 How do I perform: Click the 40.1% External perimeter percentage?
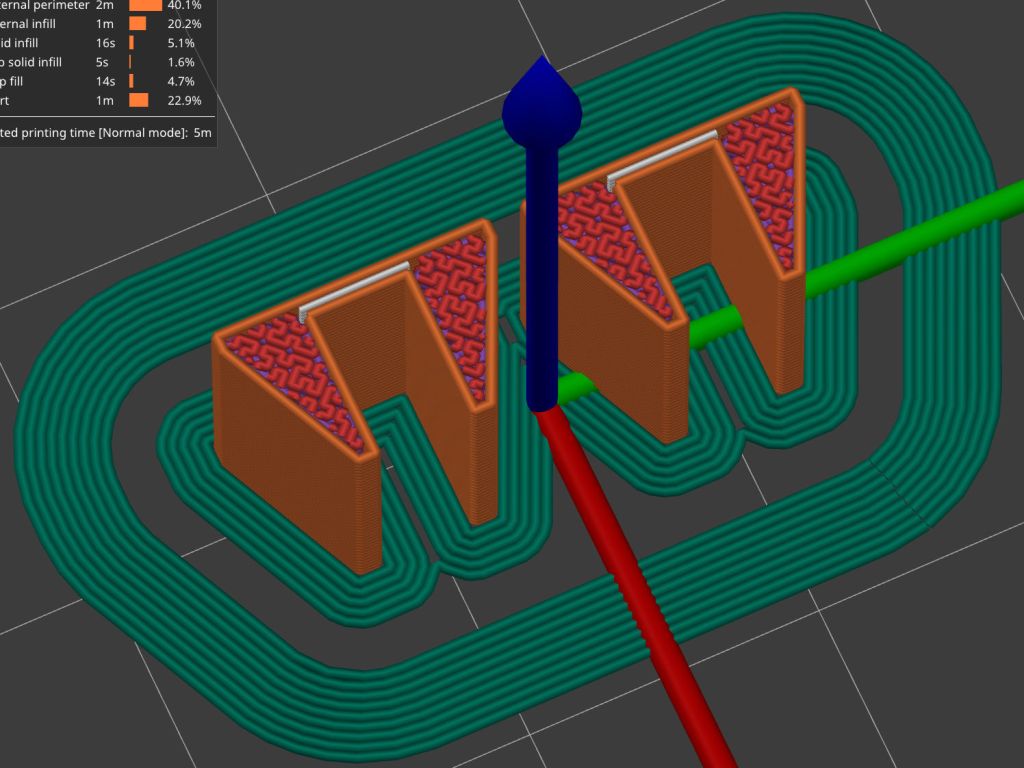[x=185, y=5]
